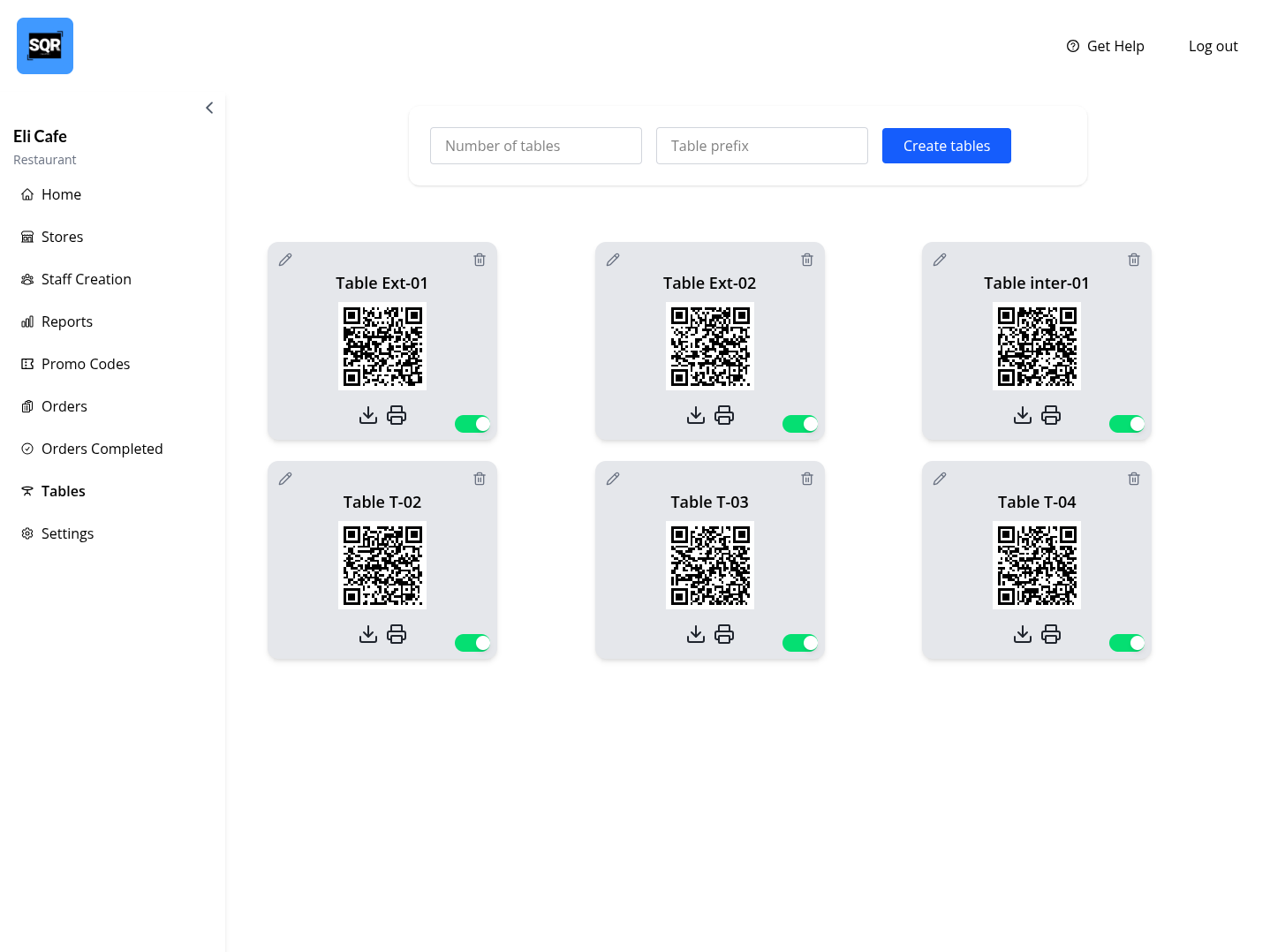Disable the Table T-03 toggle
This screenshot has height=952, width=1270.
pos(800,643)
